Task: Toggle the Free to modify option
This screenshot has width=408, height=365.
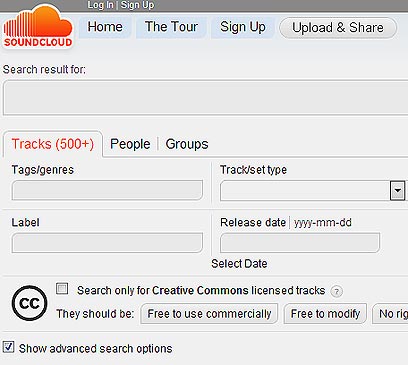Action: point(325,314)
